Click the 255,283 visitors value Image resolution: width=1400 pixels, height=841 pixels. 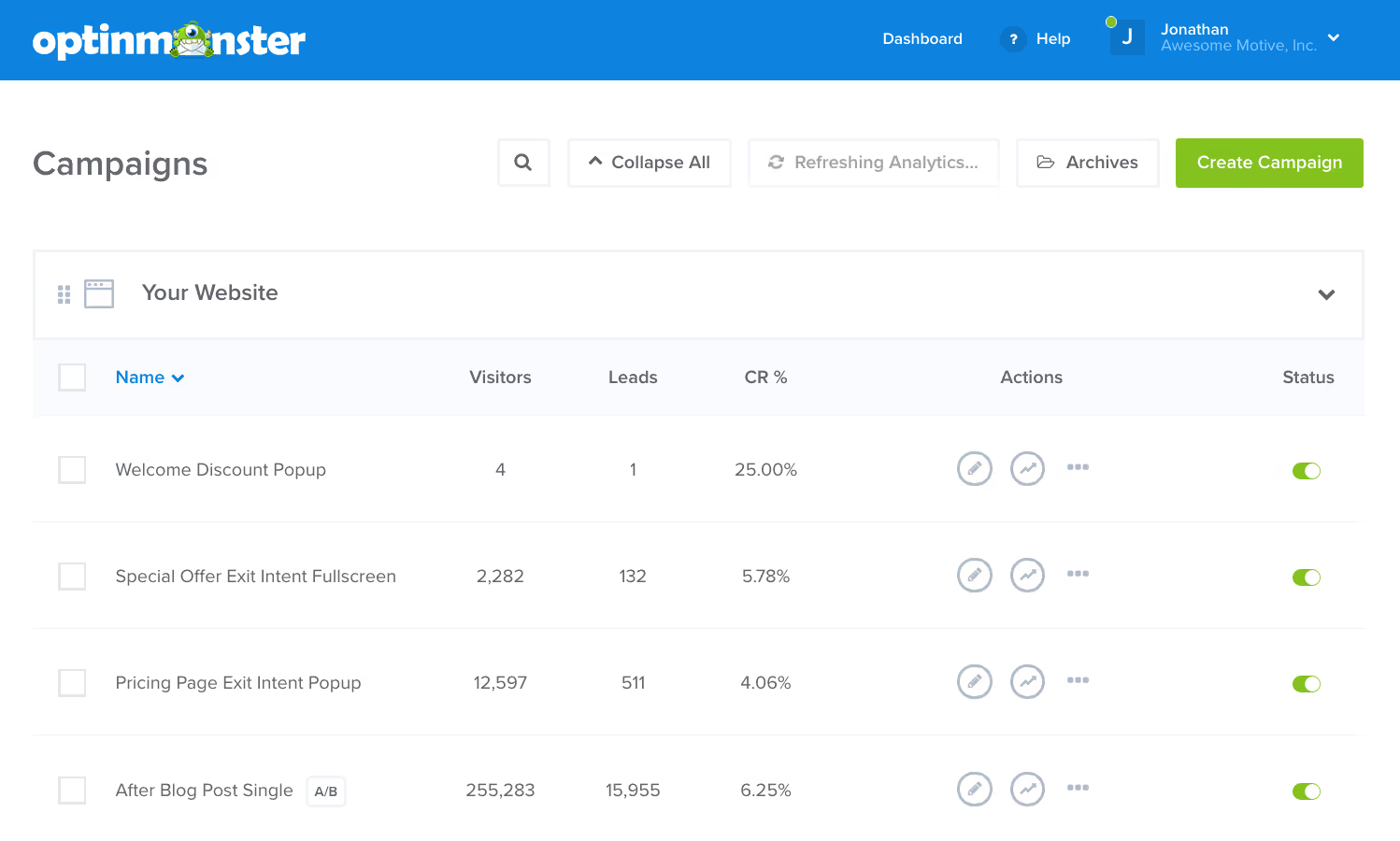click(x=500, y=791)
